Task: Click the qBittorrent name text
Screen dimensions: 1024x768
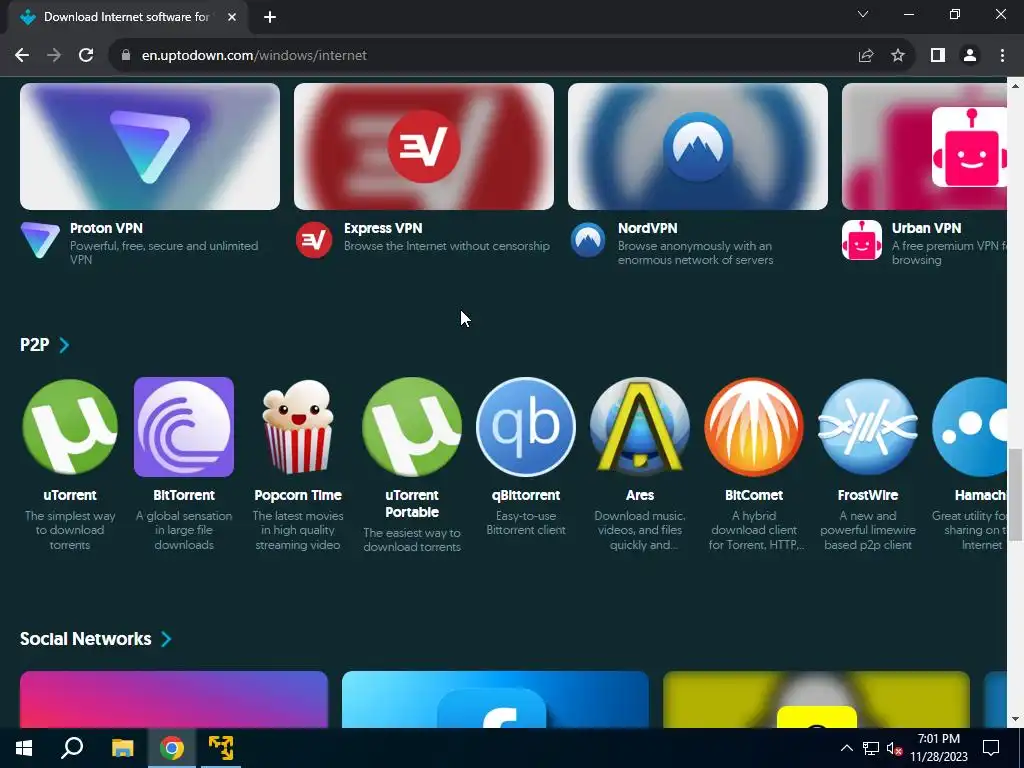Action: (x=526, y=495)
